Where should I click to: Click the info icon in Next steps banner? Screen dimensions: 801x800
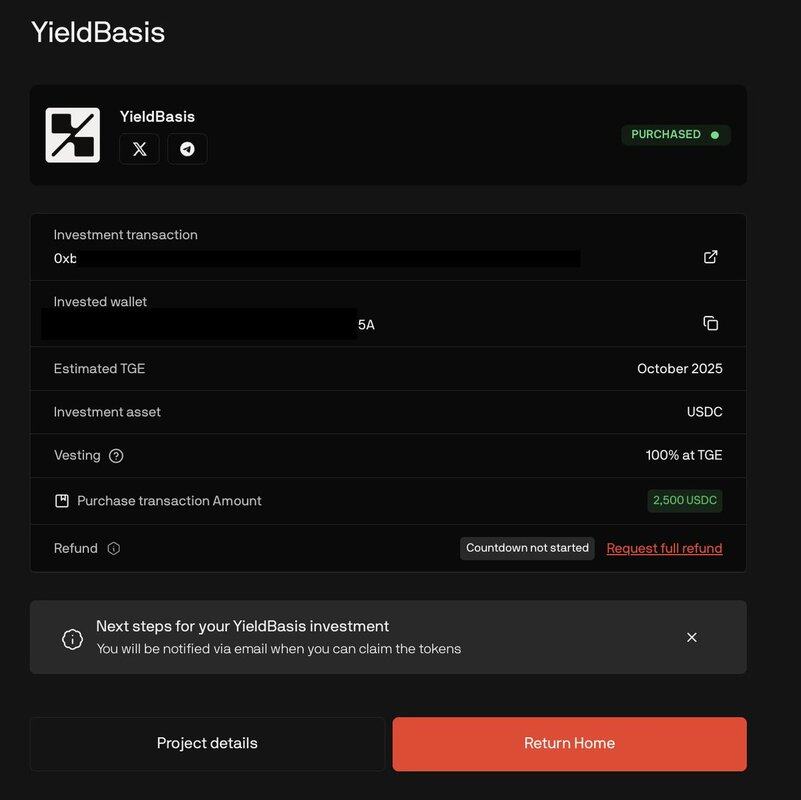pyautogui.click(x=72, y=638)
